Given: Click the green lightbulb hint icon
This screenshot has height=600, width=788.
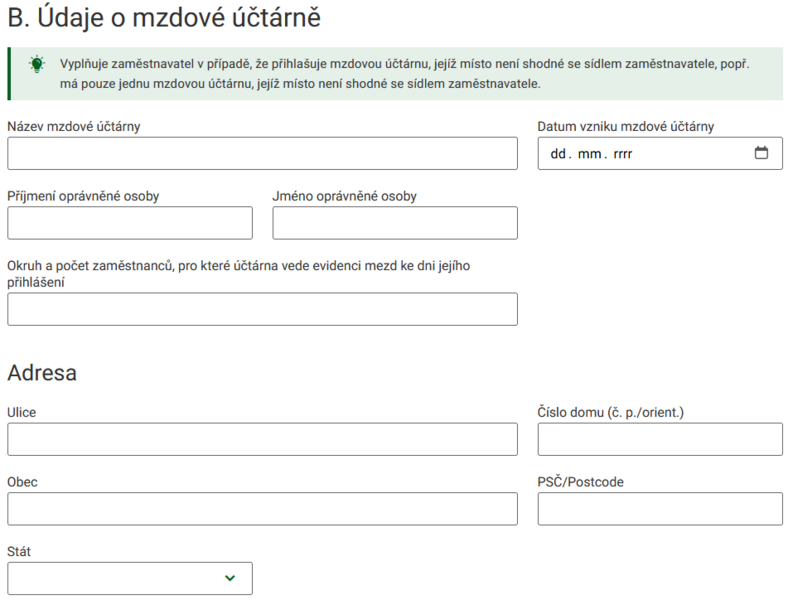Looking at the screenshot, I should click(37, 64).
